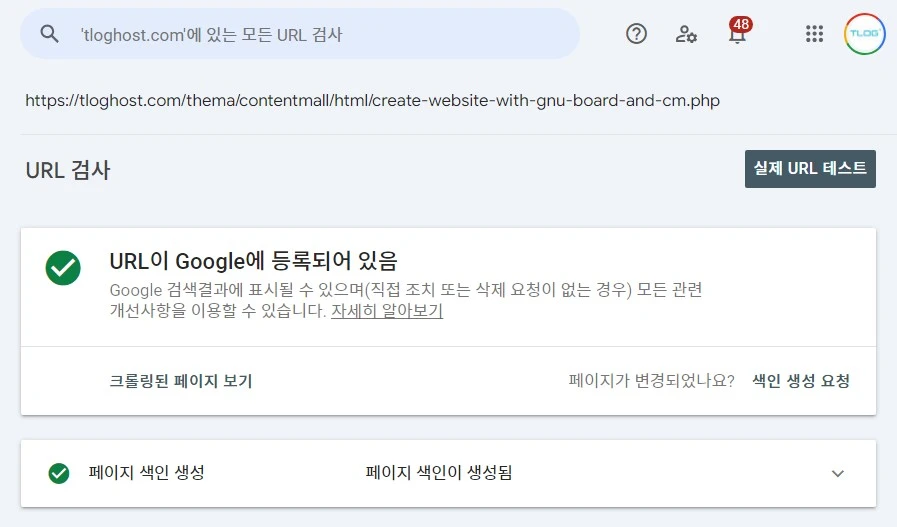The width and height of the screenshot is (897, 527).
Task: Click the red 48 notification badge
Action: tap(741, 24)
